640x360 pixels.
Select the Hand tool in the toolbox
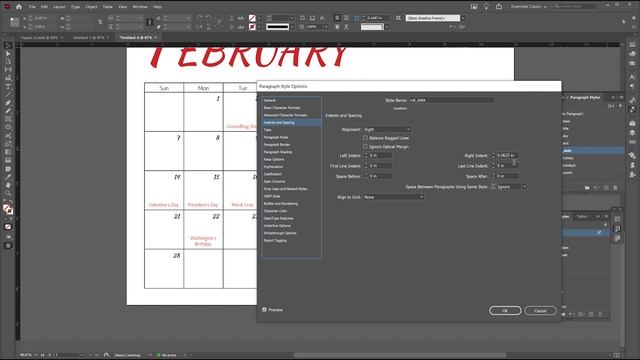[8, 185]
